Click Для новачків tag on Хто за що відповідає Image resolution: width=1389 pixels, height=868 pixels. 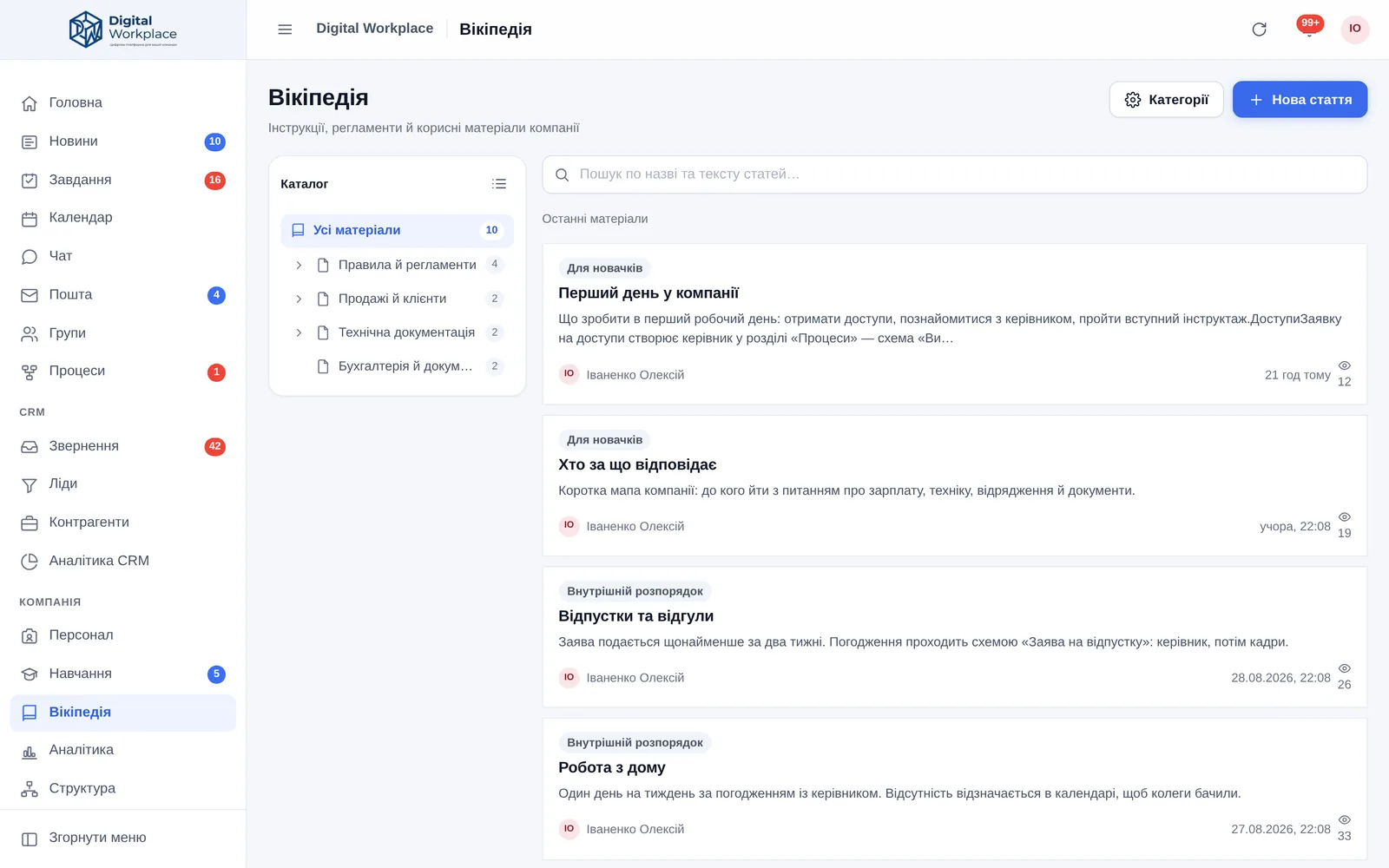(x=605, y=440)
